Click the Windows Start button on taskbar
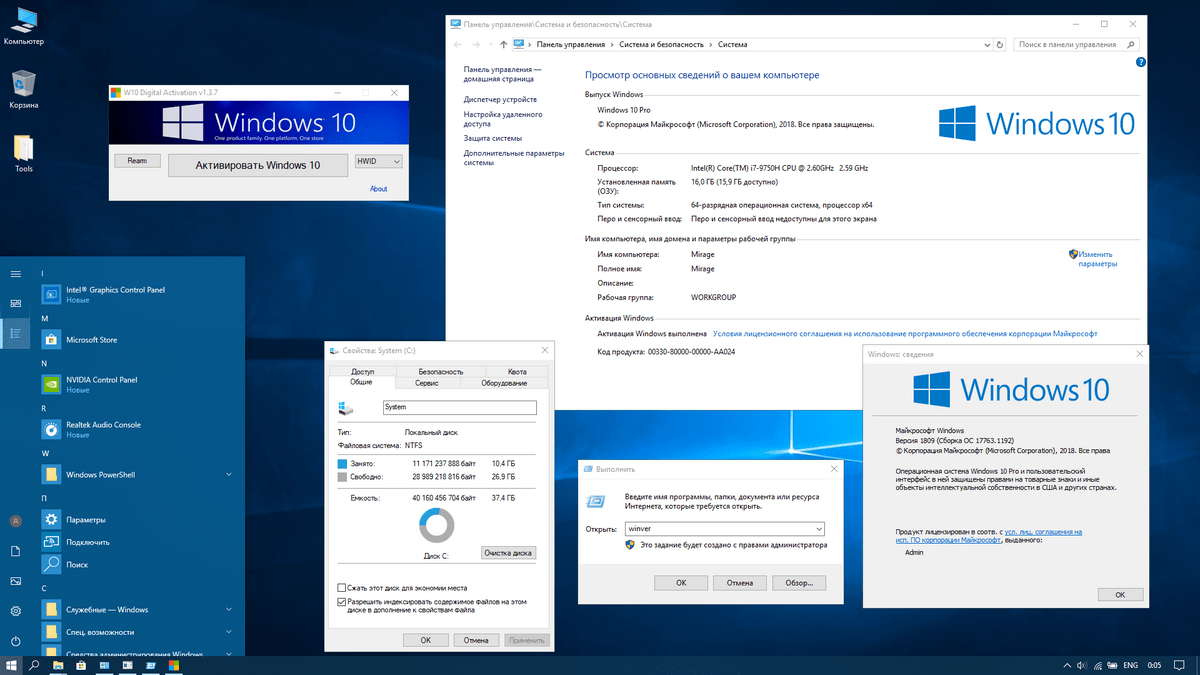The image size is (1200, 675). (x=12, y=665)
